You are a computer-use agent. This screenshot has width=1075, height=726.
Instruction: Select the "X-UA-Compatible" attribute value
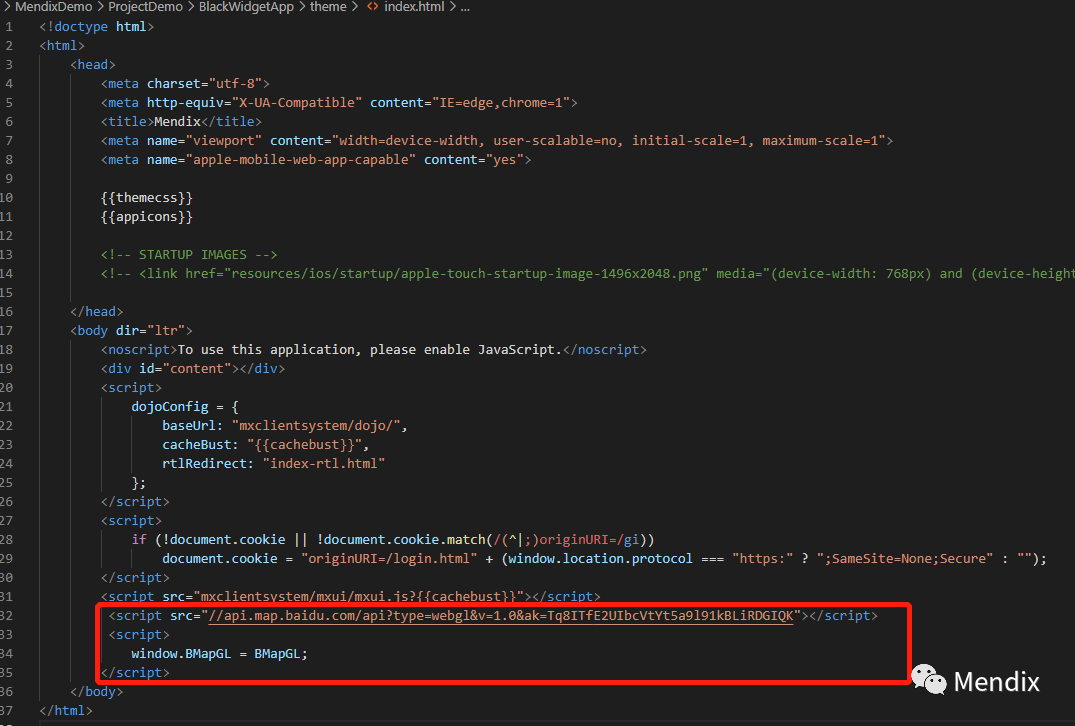[x=297, y=103]
